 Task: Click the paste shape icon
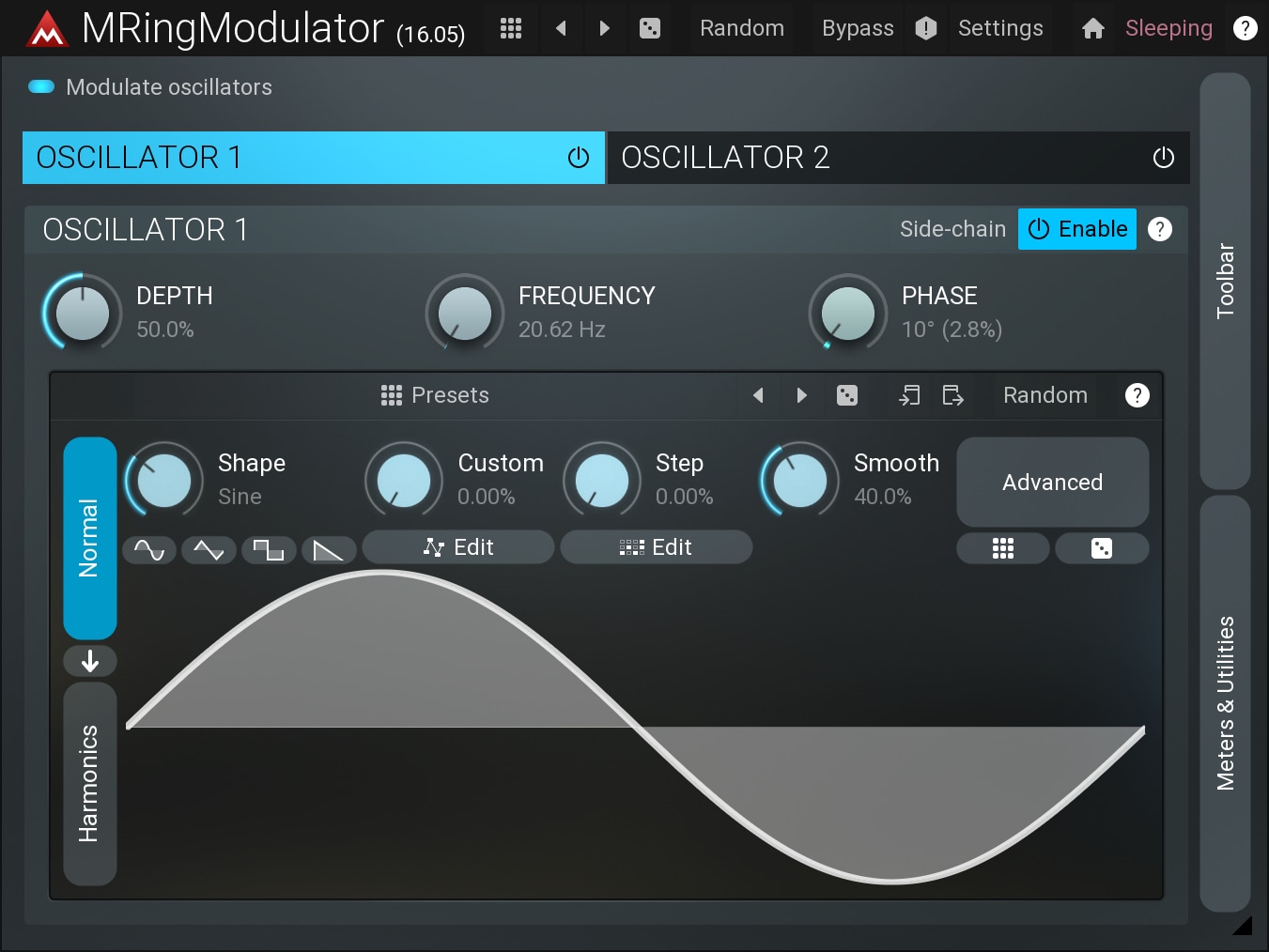coord(952,395)
